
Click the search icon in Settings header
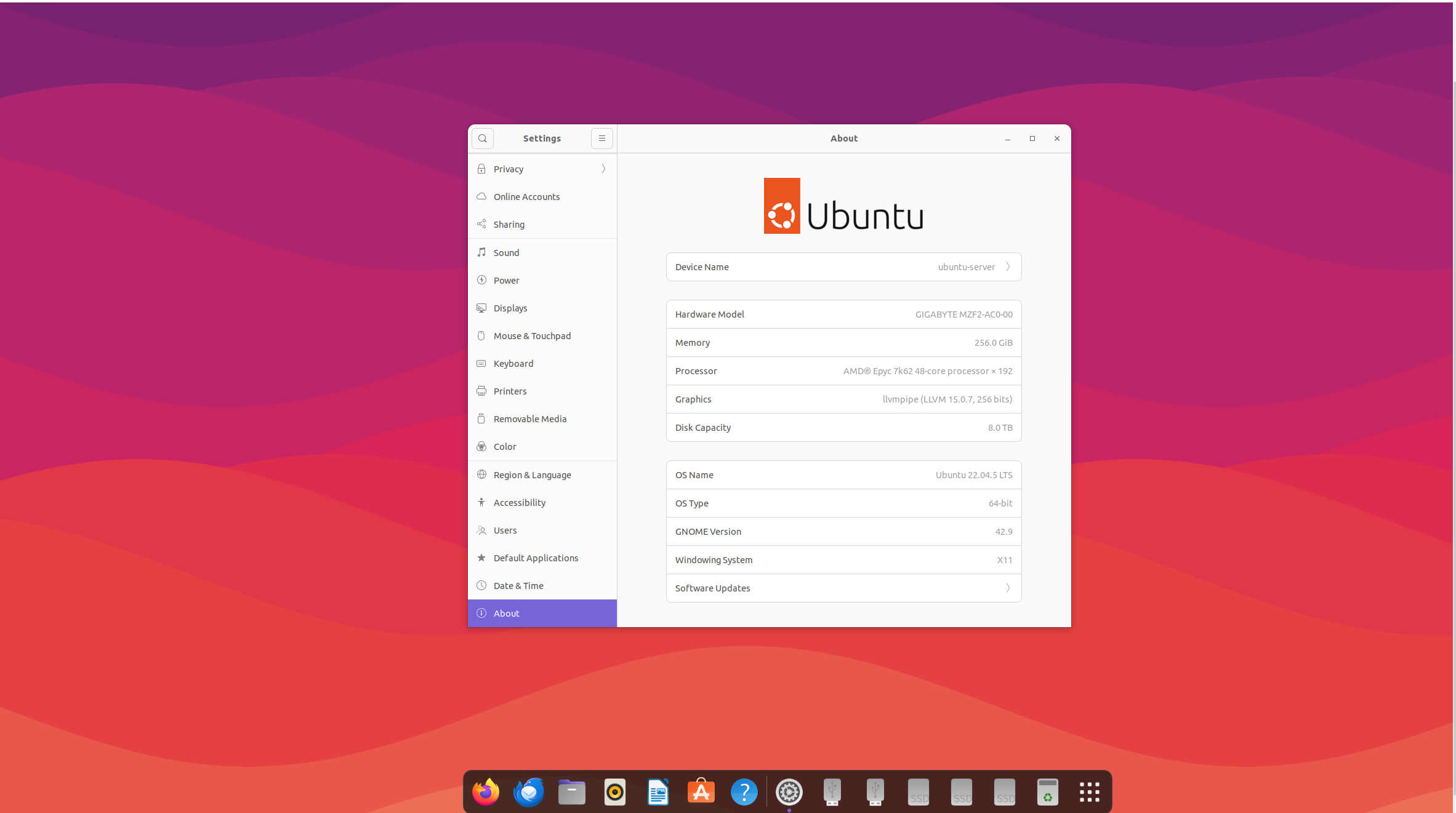click(483, 138)
